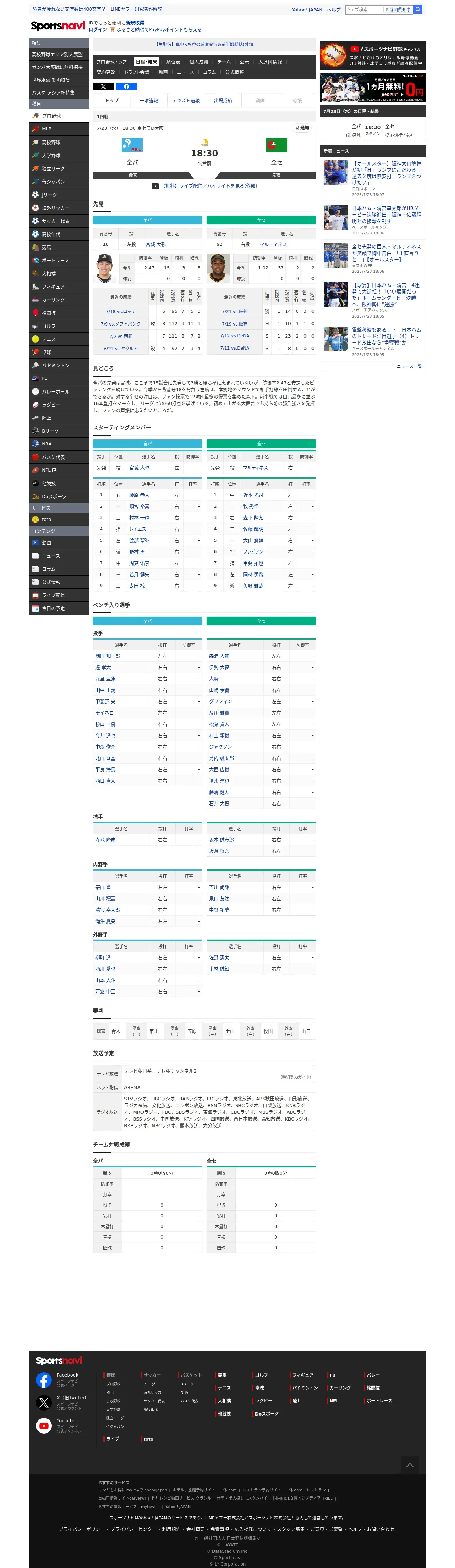Click the 新規取得 ID link
Image resolution: width=455 pixels, height=1568 pixels.
[135, 23]
